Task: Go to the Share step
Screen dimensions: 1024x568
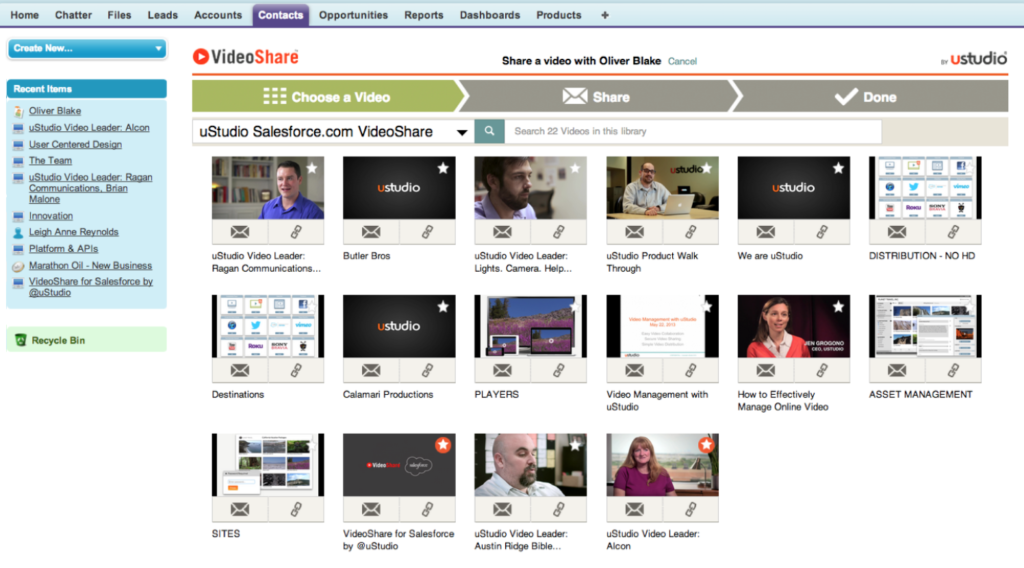Action: tap(596, 97)
